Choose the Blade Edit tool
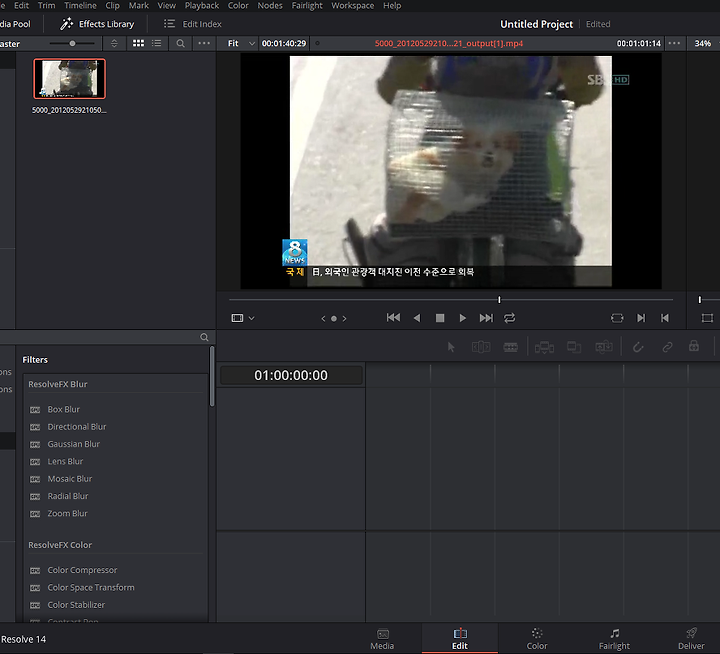Viewport: 720px width, 654px height. coord(511,347)
